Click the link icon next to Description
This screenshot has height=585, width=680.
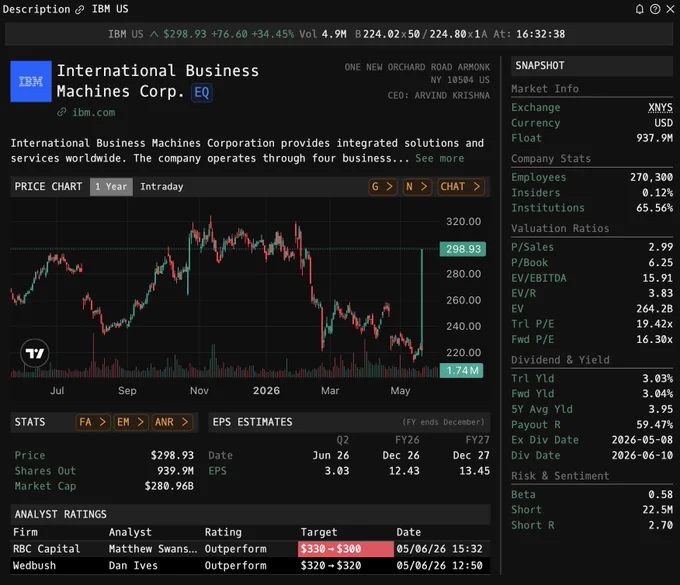tap(79, 10)
